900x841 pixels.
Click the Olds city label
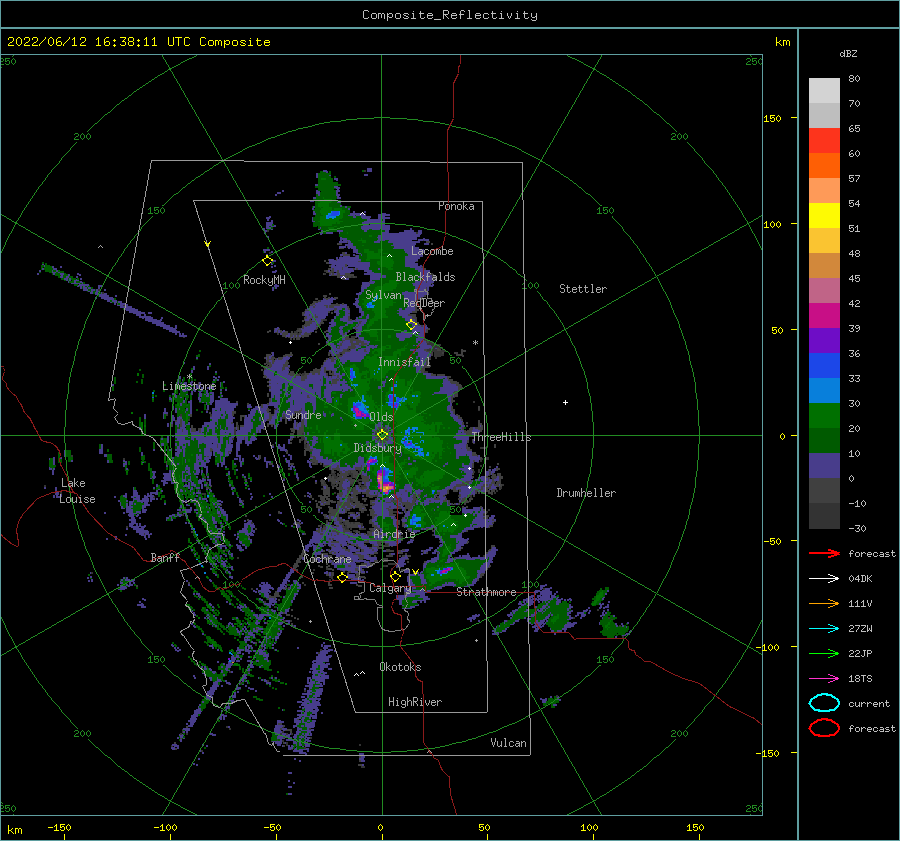pos(381,417)
